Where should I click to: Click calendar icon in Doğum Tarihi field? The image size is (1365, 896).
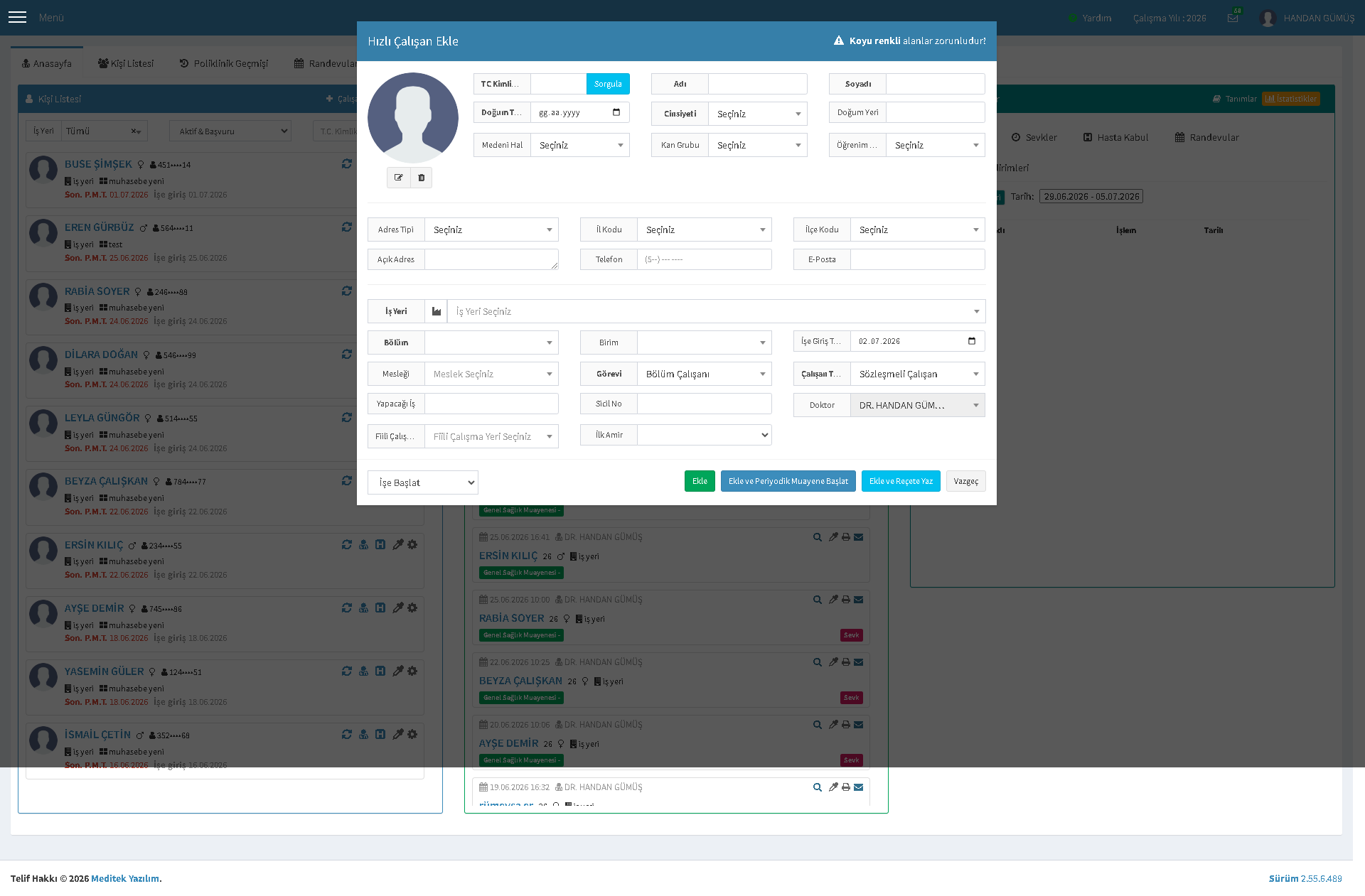tap(616, 112)
